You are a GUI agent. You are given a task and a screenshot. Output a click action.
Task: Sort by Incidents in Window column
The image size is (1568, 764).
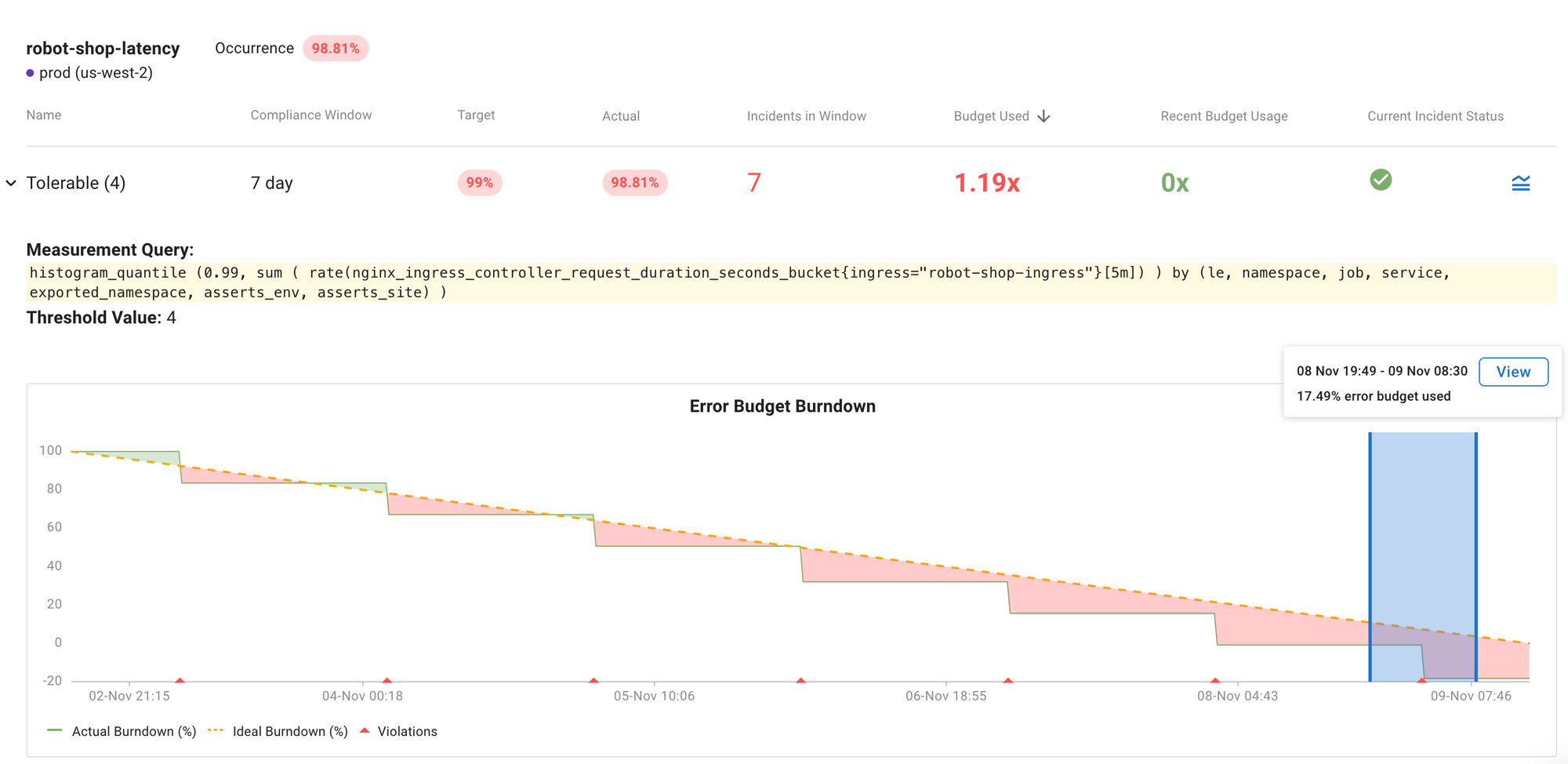[x=806, y=116]
